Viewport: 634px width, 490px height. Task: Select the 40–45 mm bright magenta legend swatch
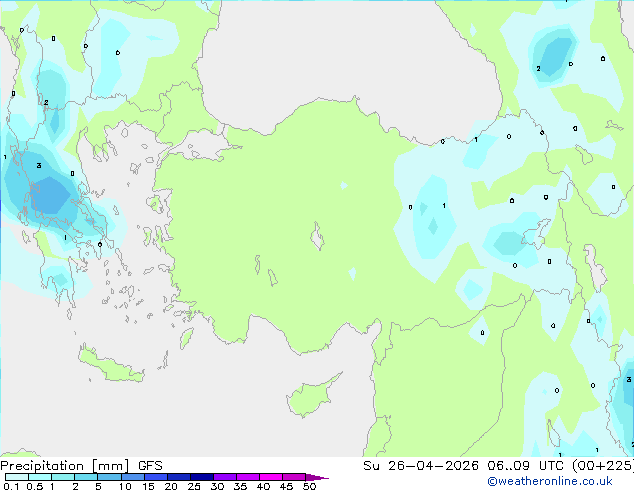(271, 477)
